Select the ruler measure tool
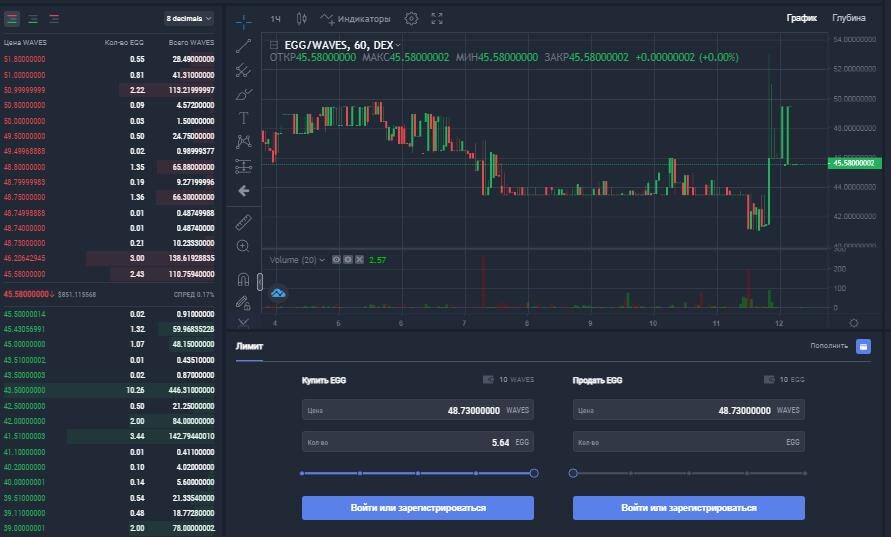Image resolution: width=891 pixels, height=537 pixels. pos(243,222)
